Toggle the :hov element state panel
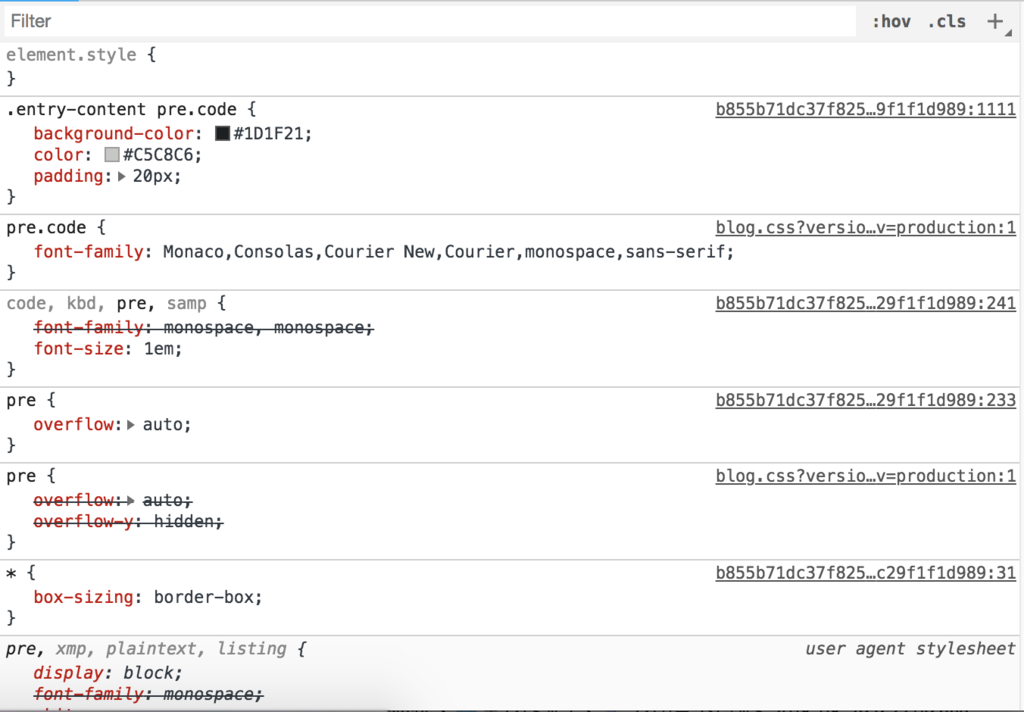 click(x=891, y=22)
